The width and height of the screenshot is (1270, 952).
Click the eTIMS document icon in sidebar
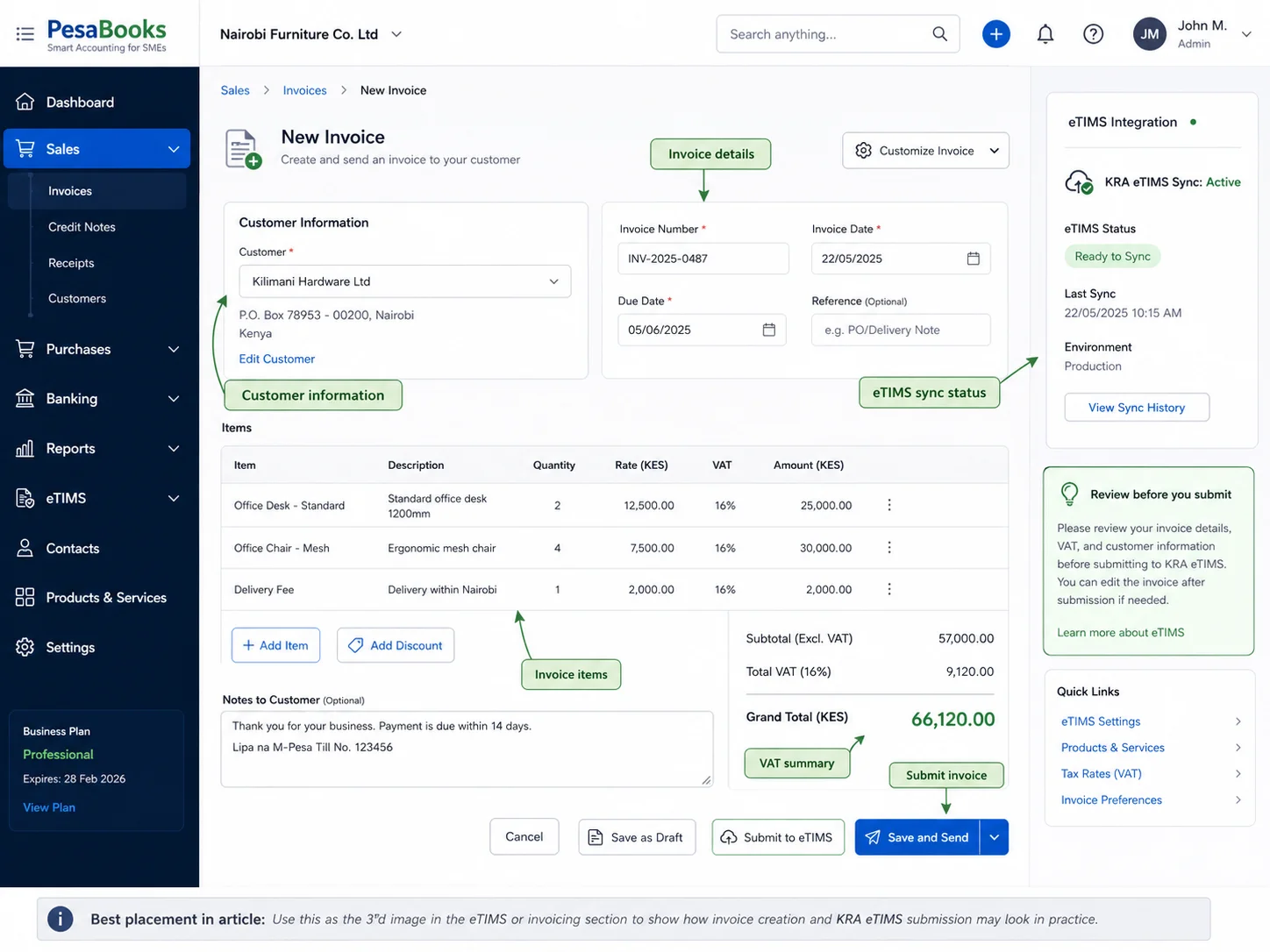tap(25, 498)
